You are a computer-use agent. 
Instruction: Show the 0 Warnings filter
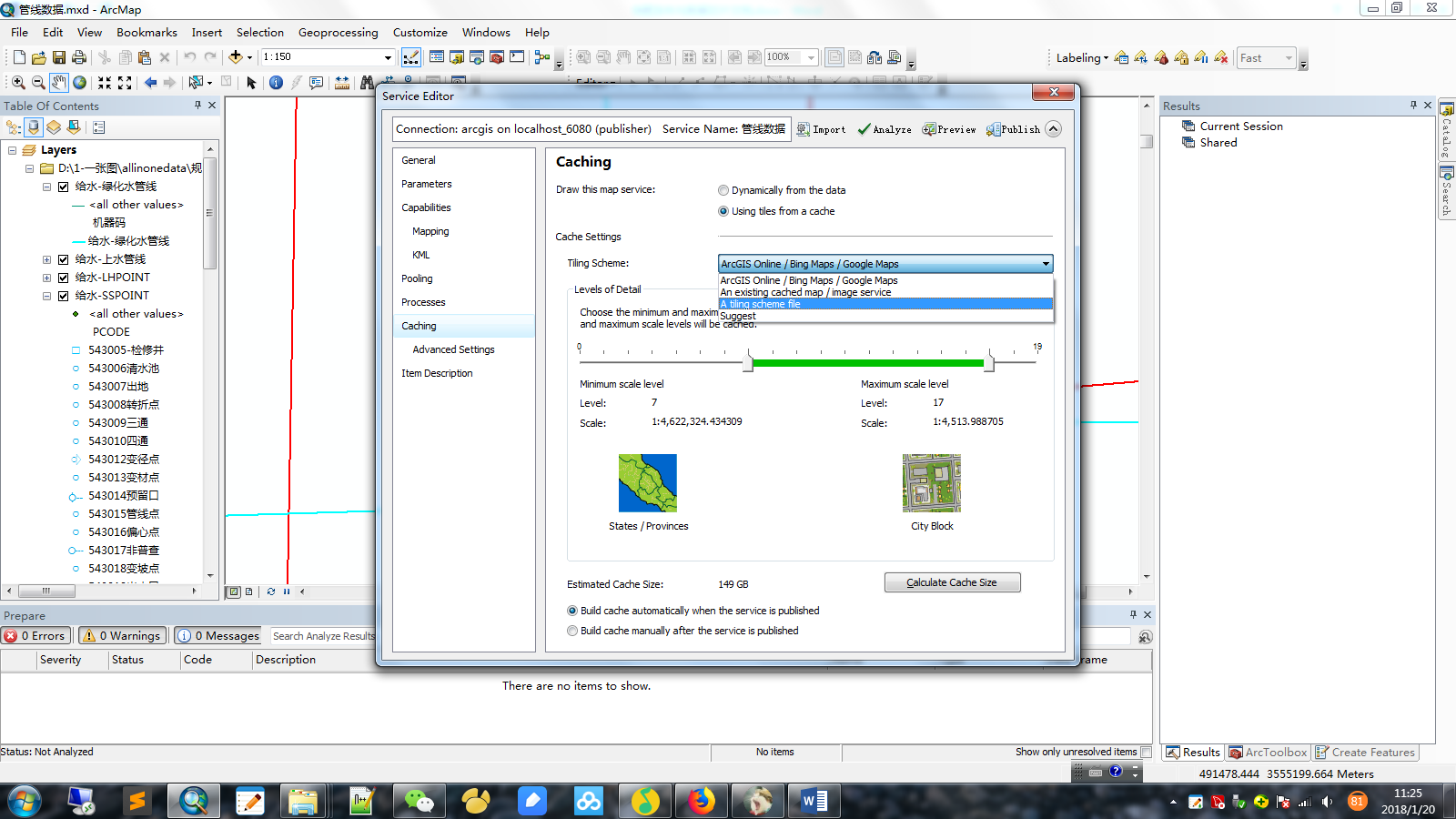click(x=123, y=636)
